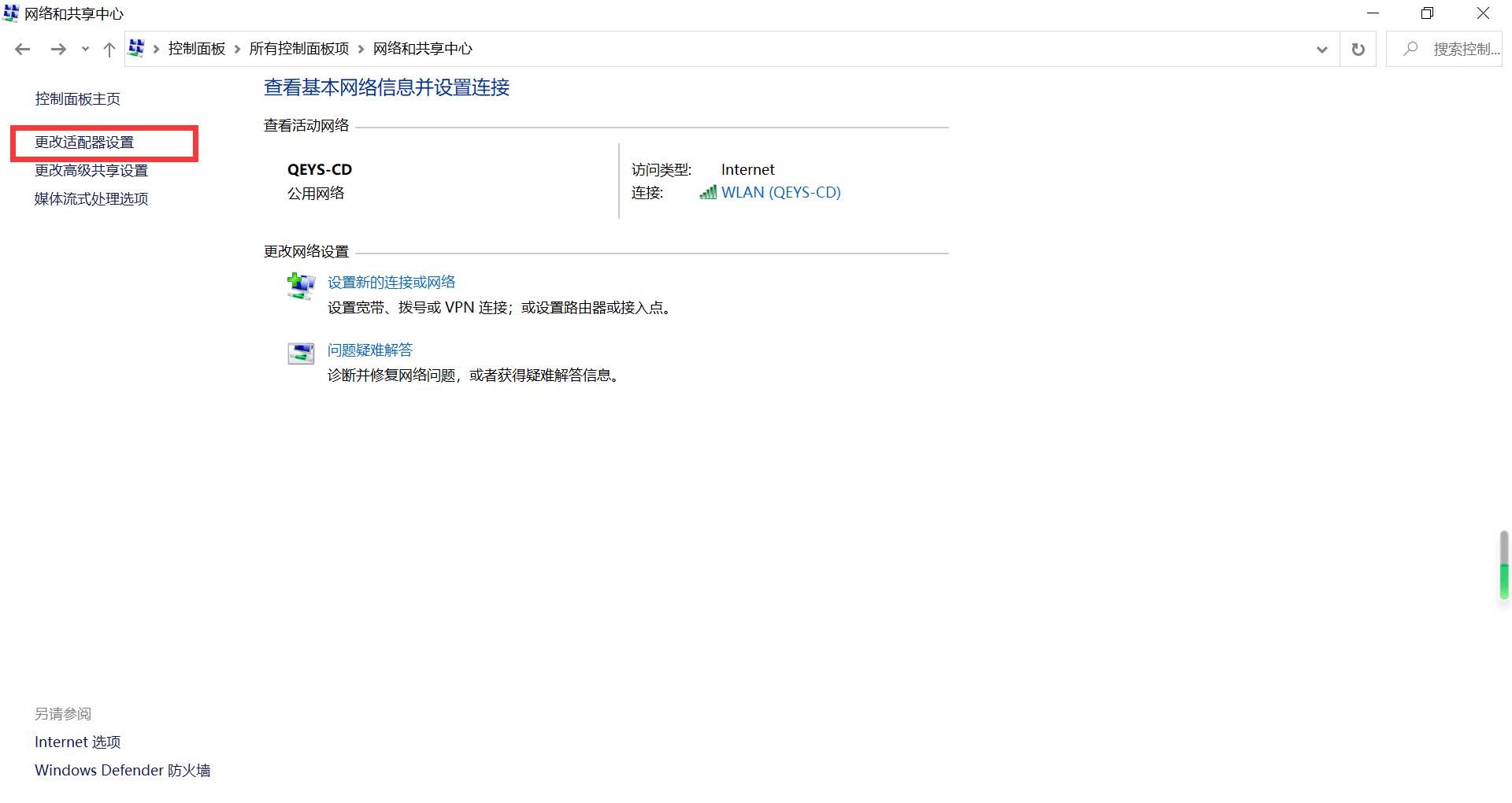Viewport: 1512px width, 803px height.
Task: Go to 控制面板 using the breadcrumb
Action: (196, 48)
